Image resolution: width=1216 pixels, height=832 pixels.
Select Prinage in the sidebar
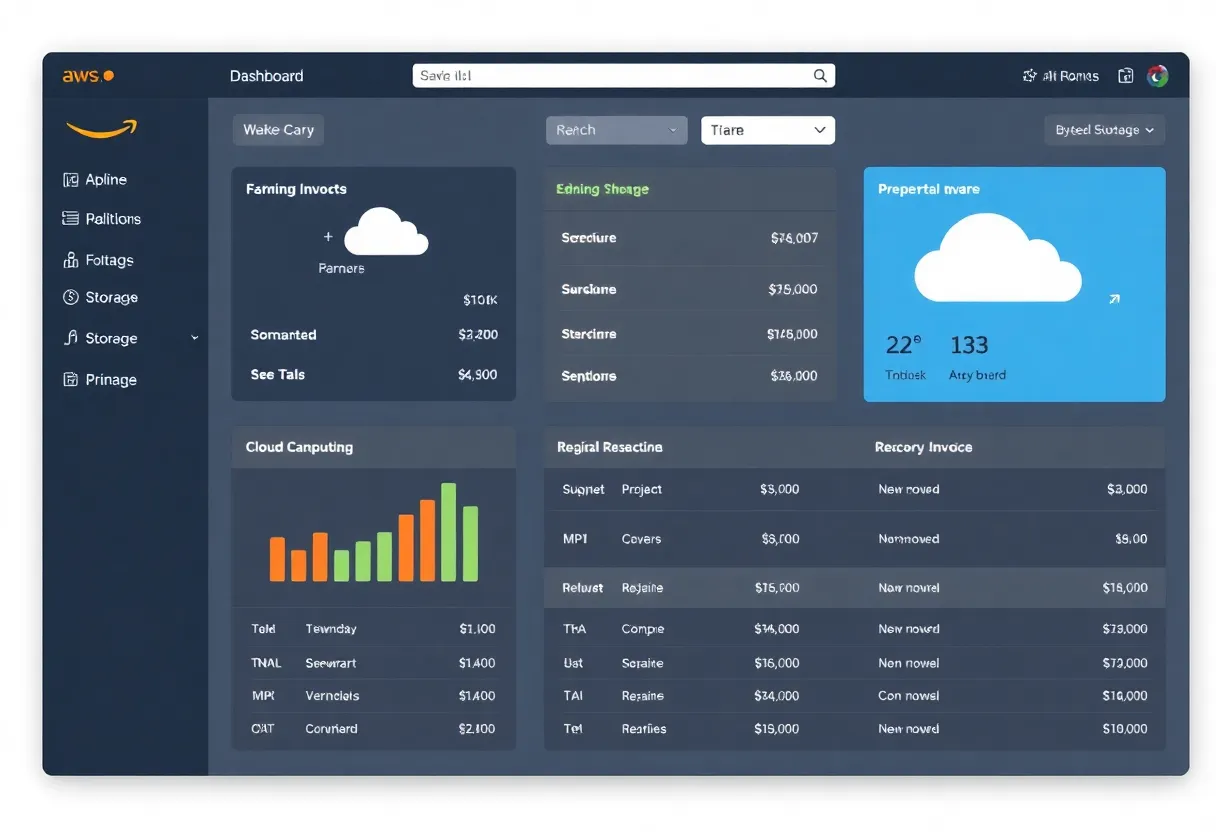pyautogui.click(x=111, y=379)
